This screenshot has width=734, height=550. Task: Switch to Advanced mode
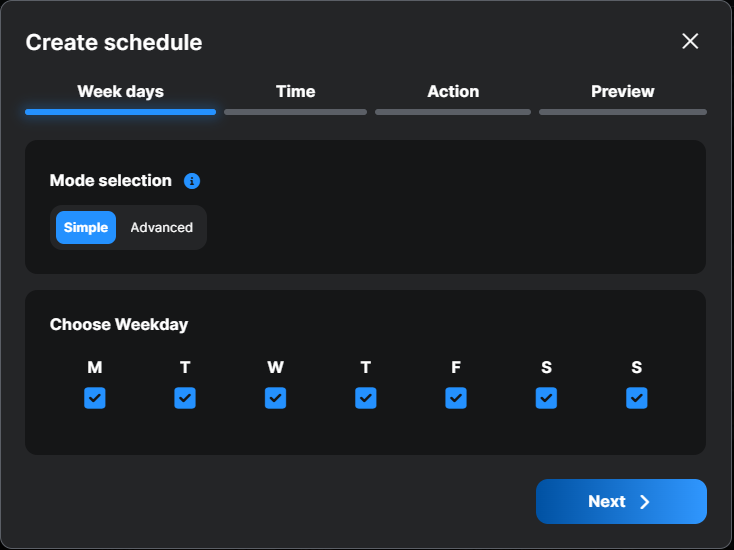click(x=161, y=227)
